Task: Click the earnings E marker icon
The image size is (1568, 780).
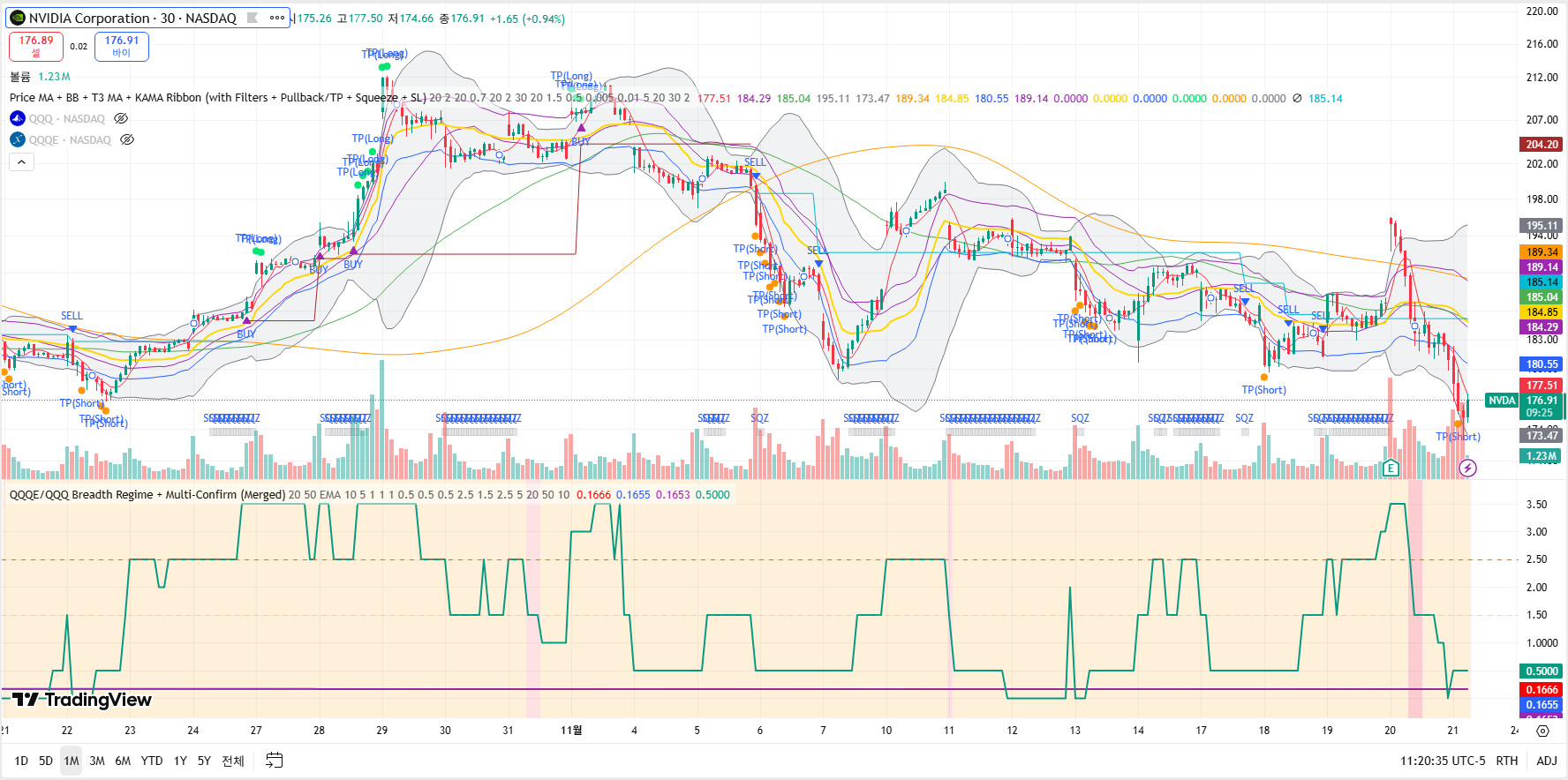Action: coord(1391,468)
